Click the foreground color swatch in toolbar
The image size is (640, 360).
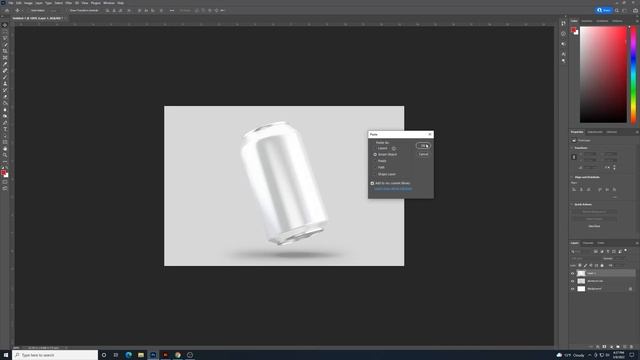pyautogui.click(x=4, y=173)
